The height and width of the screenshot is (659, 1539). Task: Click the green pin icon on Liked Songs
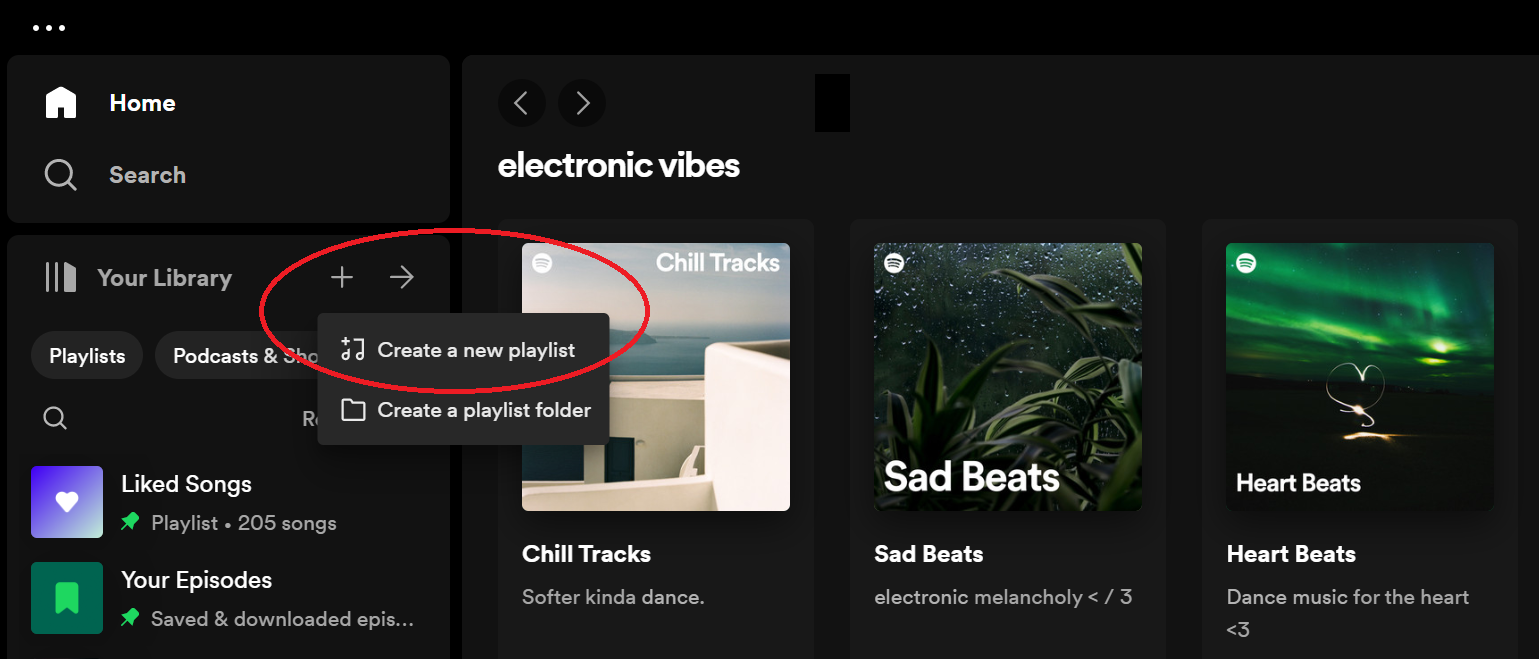point(131,522)
